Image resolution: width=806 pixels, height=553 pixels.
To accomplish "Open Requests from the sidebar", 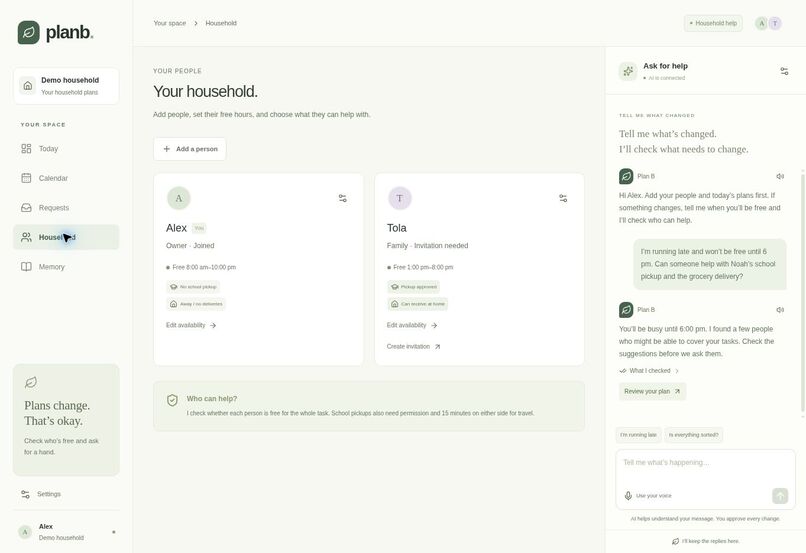I will (66, 208).
